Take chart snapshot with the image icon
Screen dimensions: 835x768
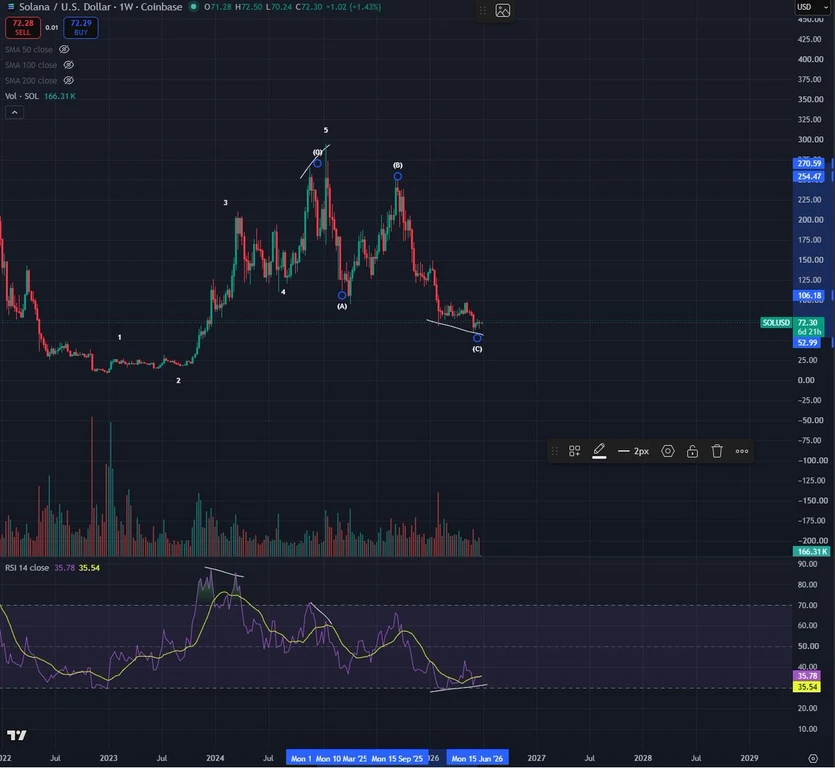coord(503,10)
